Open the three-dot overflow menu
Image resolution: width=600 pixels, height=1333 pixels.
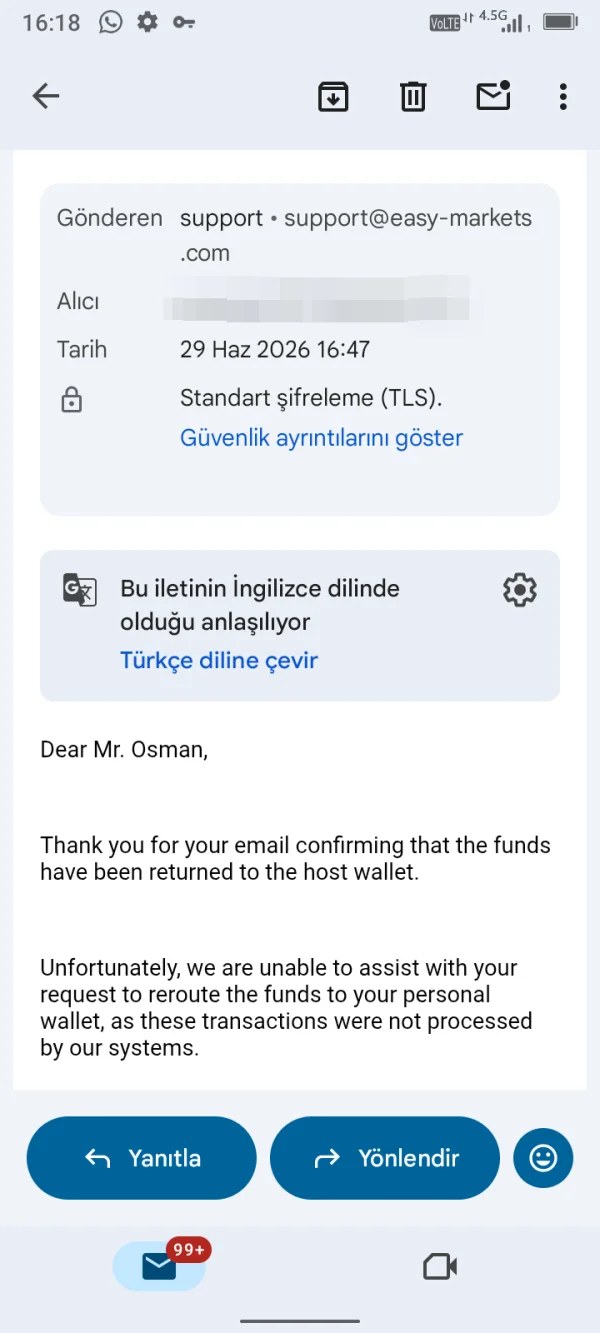[563, 96]
